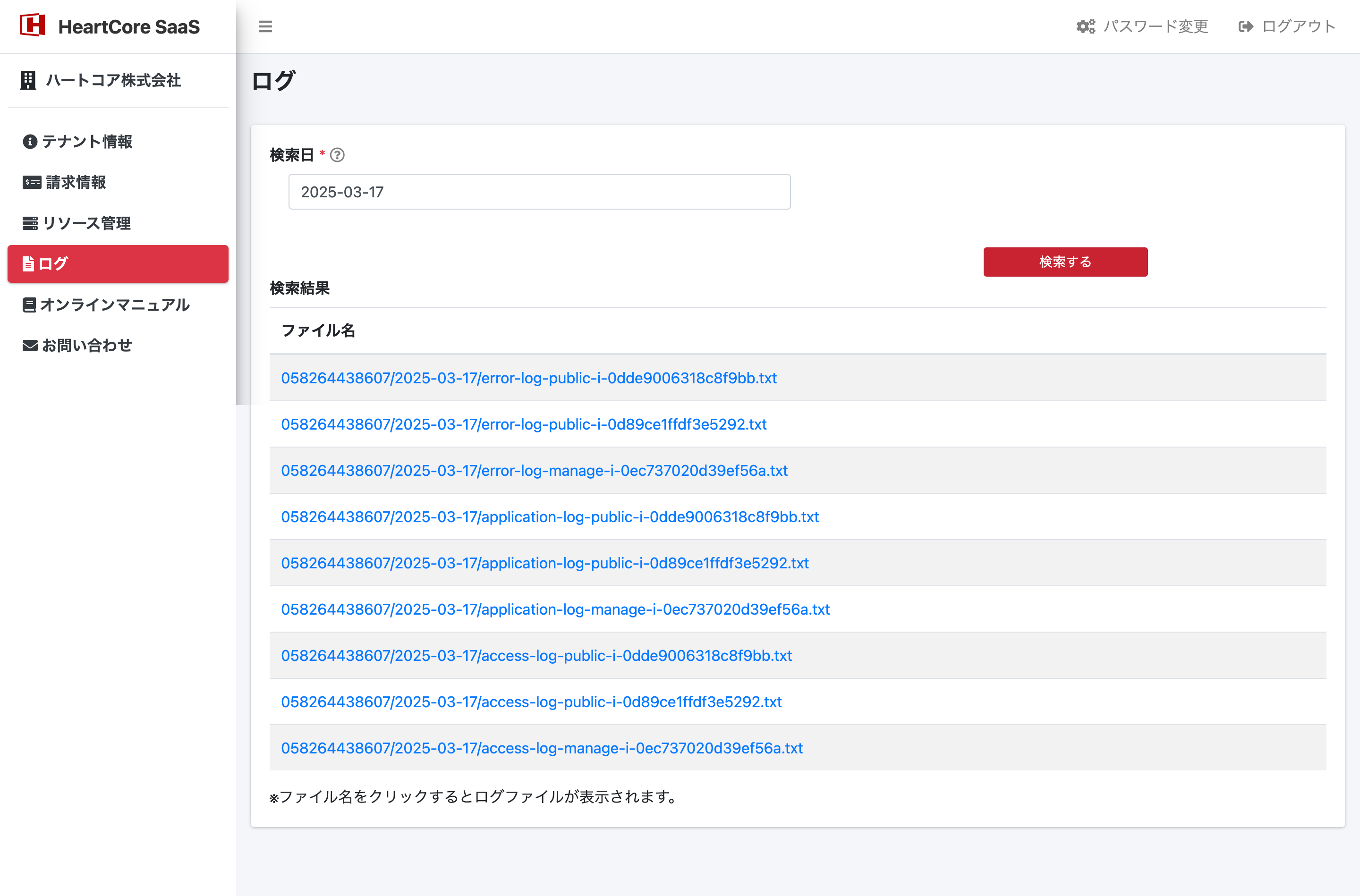Click the ログアウト link

pyautogui.click(x=1287, y=26)
